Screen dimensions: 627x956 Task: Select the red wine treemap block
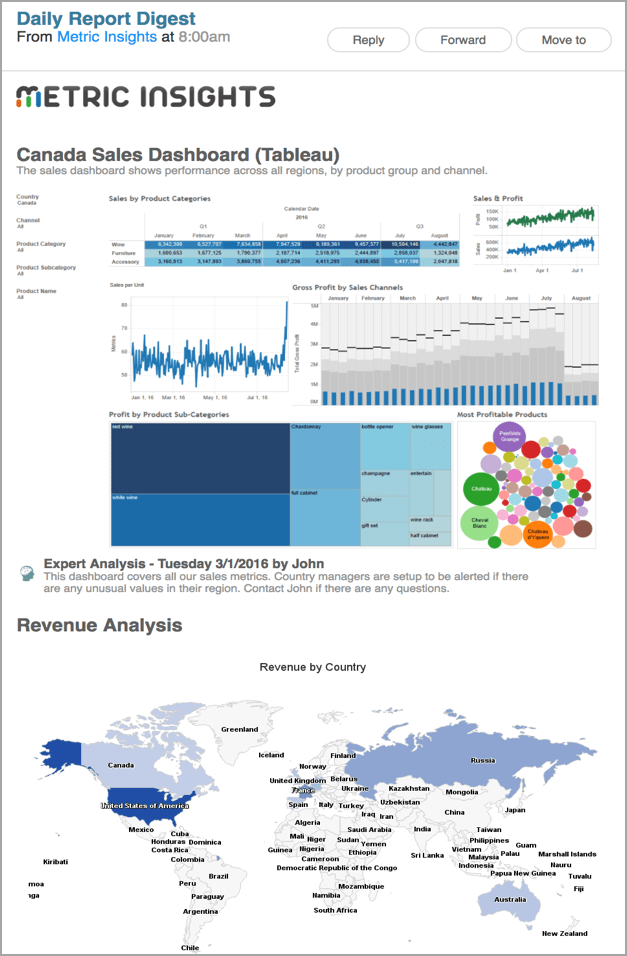click(x=200, y=458)
